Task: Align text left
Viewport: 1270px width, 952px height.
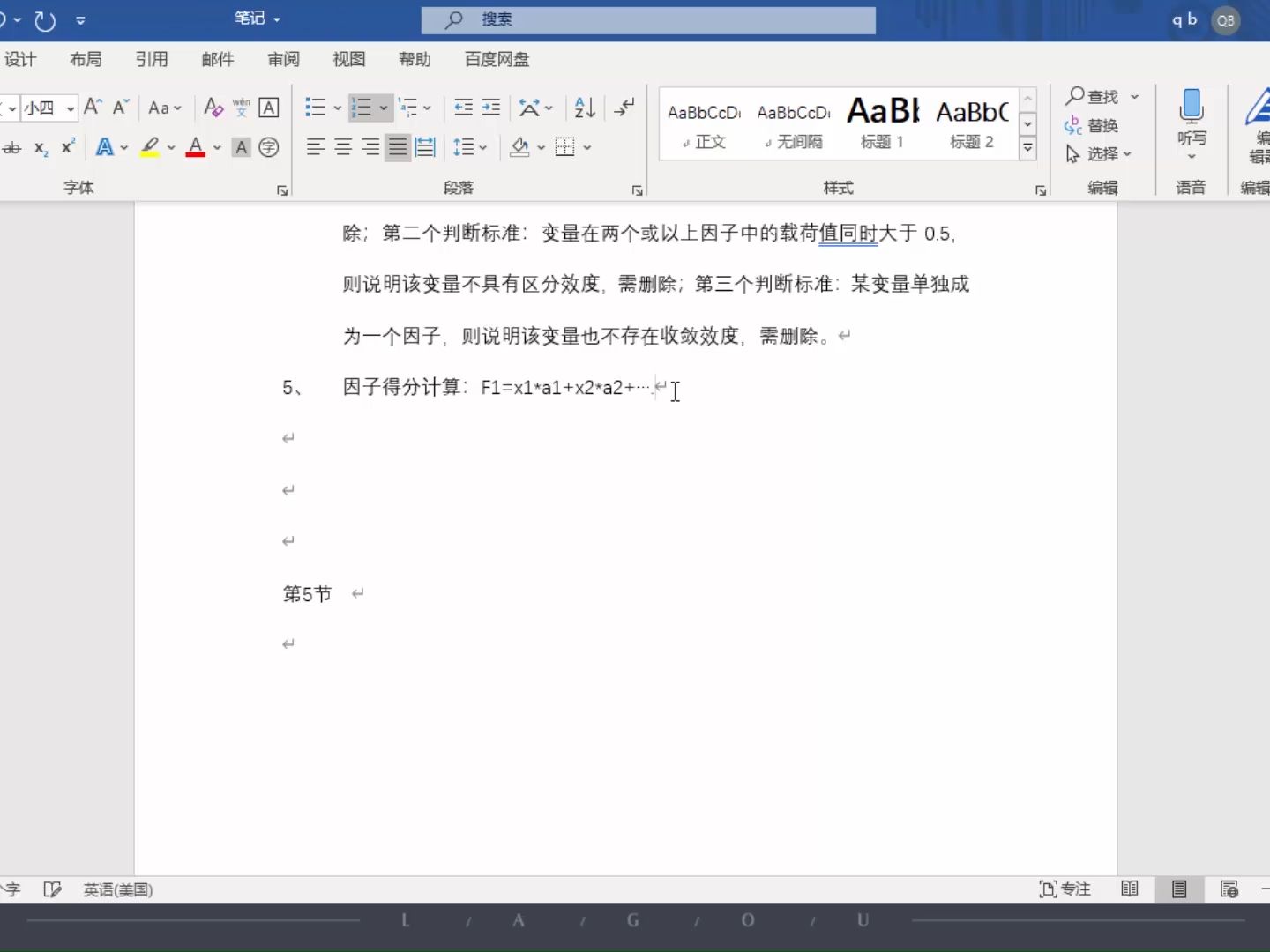Action: tap(315, 147)
